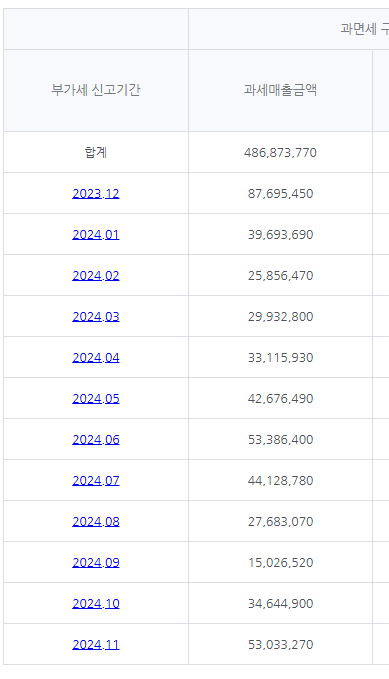Screen dimensions: 389x679
Task: Click the total amount 486,873,770 cell
Action: pyautogui.click(x=280, y=152)
